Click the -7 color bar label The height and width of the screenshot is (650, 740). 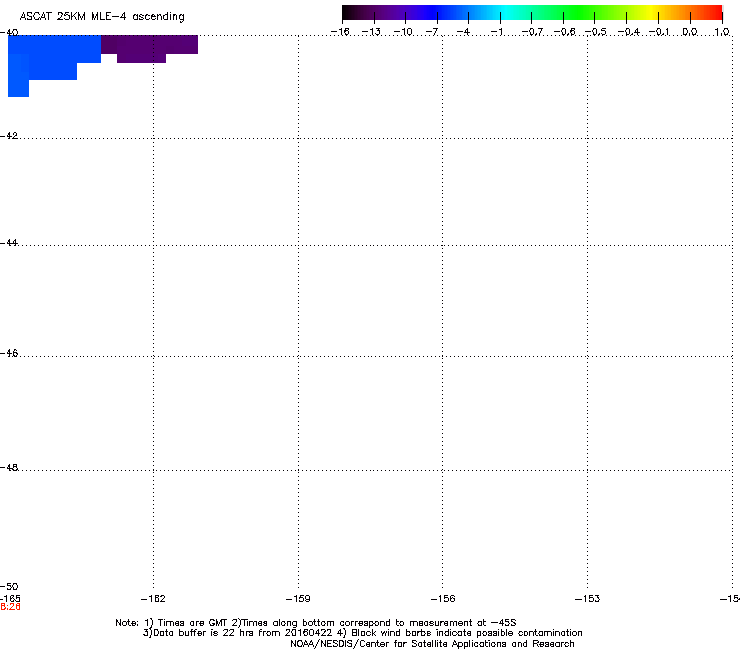click(432, 32)
